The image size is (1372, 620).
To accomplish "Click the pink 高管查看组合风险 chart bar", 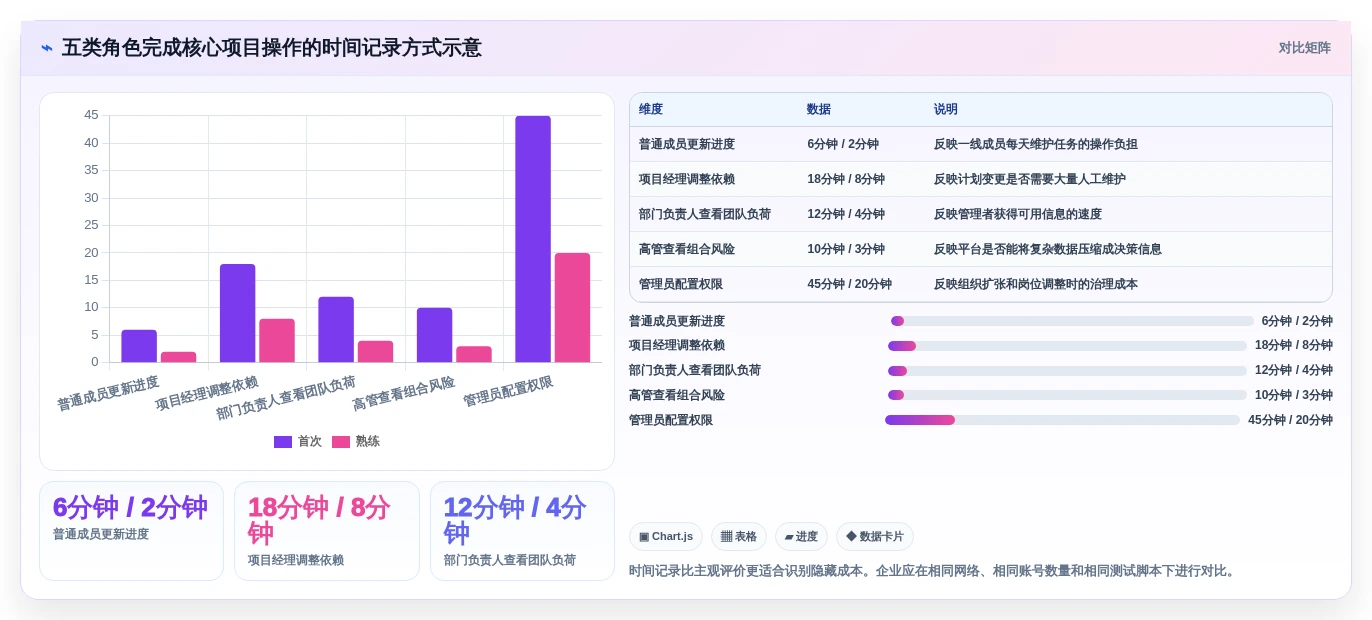I will [474, 354].
